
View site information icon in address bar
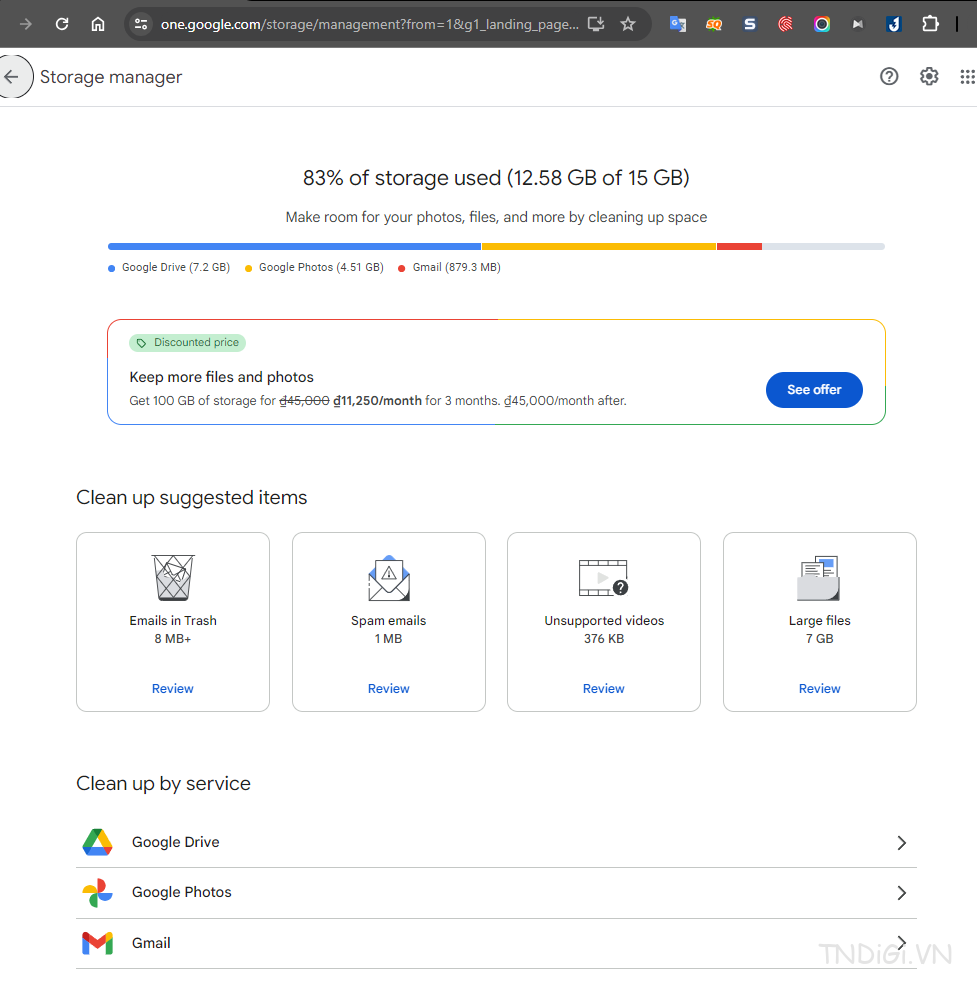pos(141,25)
